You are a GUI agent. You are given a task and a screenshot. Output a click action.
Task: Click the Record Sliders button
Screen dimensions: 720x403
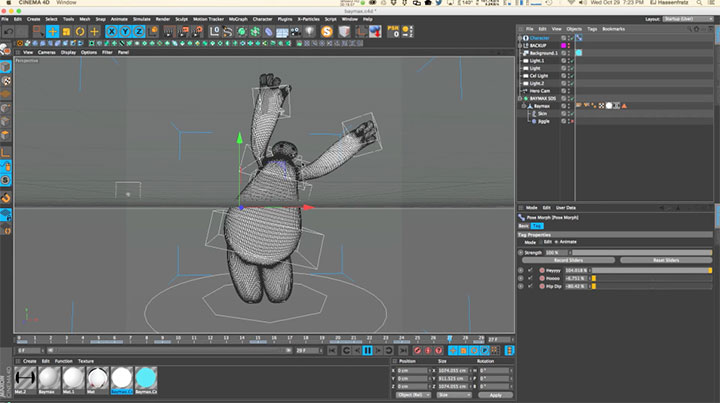click(568, 260)
